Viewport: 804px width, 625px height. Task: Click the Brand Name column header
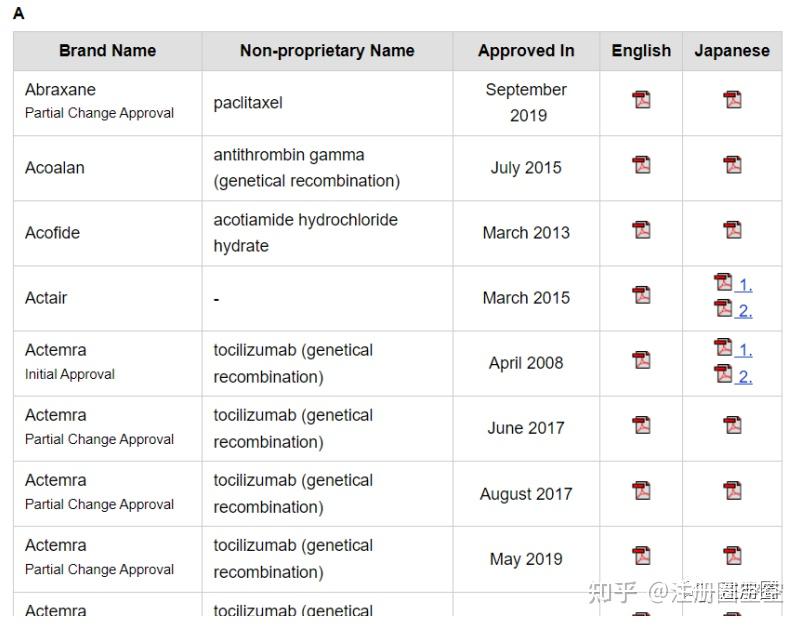pyautogui.click(x=107, y=51)
